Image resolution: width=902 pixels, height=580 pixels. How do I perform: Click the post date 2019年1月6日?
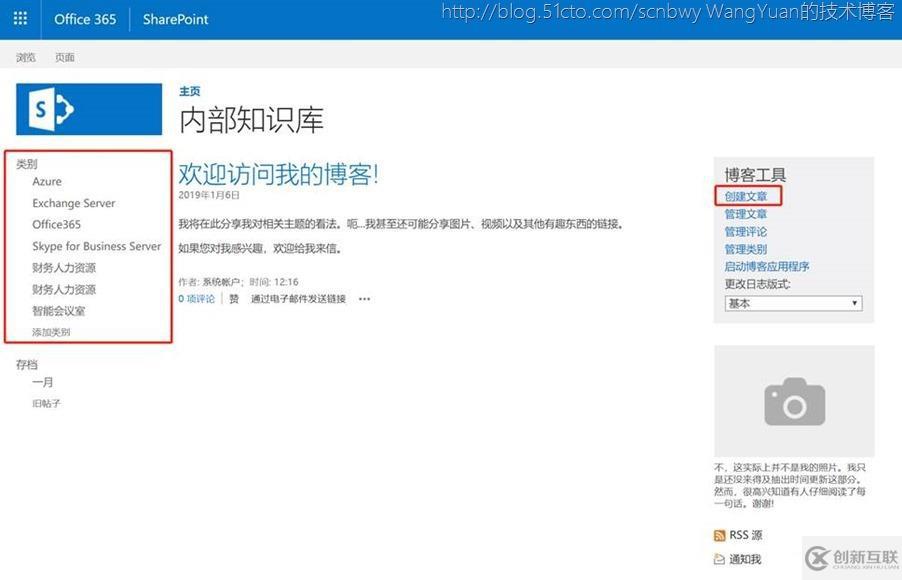pos(209,195)
